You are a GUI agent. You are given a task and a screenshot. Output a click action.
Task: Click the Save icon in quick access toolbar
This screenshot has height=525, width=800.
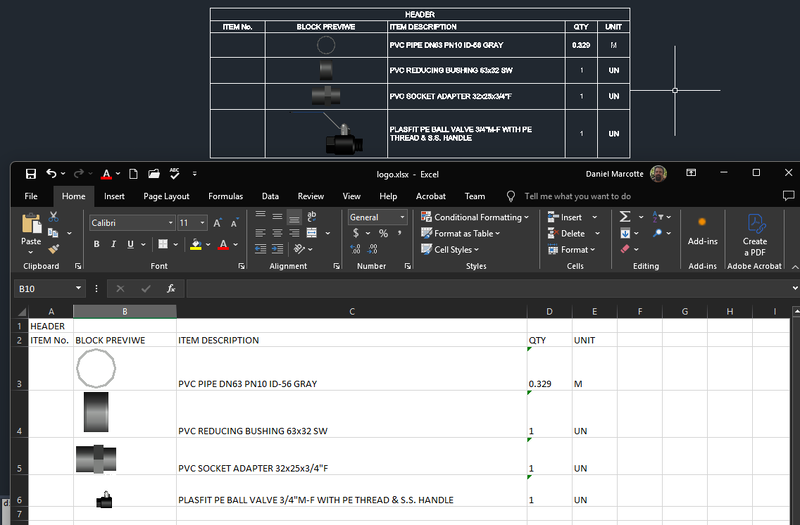tap(31, 174)
